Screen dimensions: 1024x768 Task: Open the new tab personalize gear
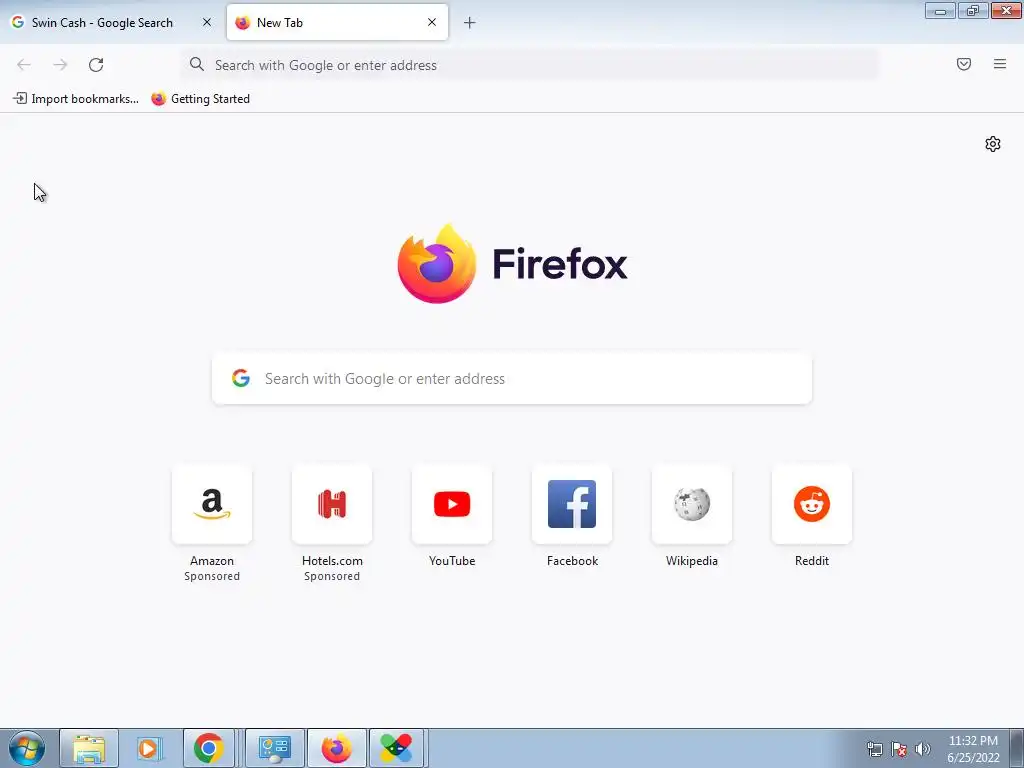[x=993, y=144]
